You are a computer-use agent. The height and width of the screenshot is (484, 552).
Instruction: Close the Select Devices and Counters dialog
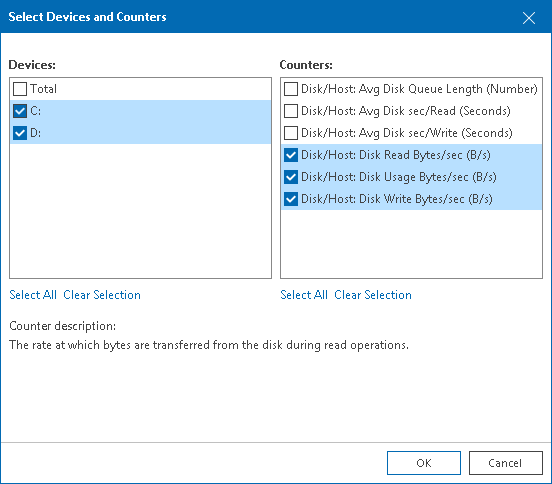(x=529, y=18)
